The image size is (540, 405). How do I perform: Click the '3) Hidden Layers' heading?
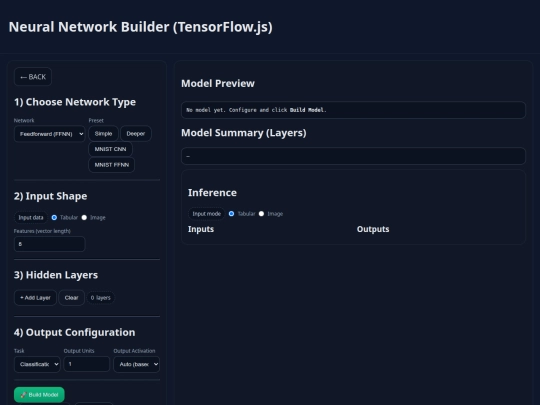pos(56,275)
